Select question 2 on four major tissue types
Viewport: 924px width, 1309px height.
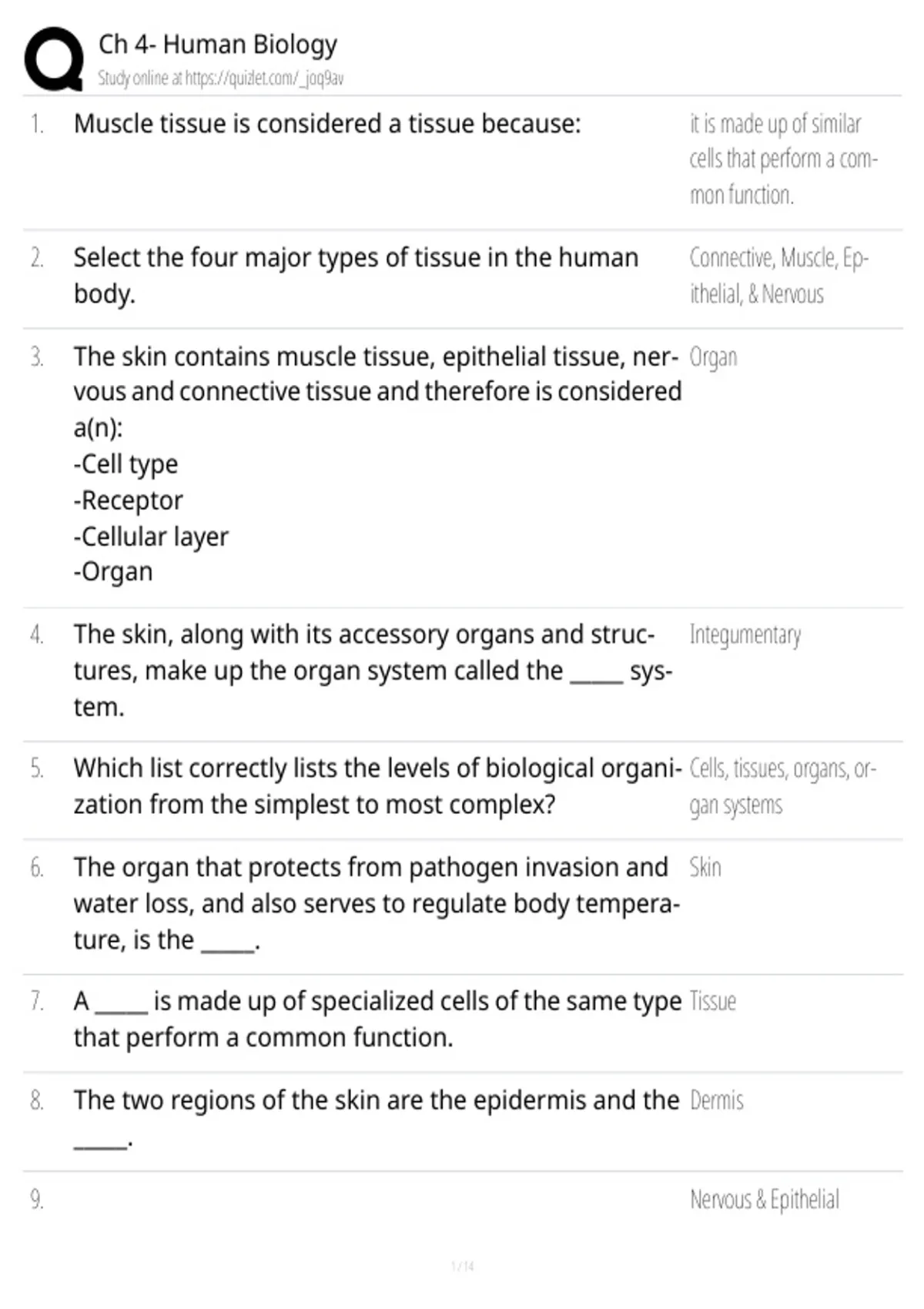356,275
